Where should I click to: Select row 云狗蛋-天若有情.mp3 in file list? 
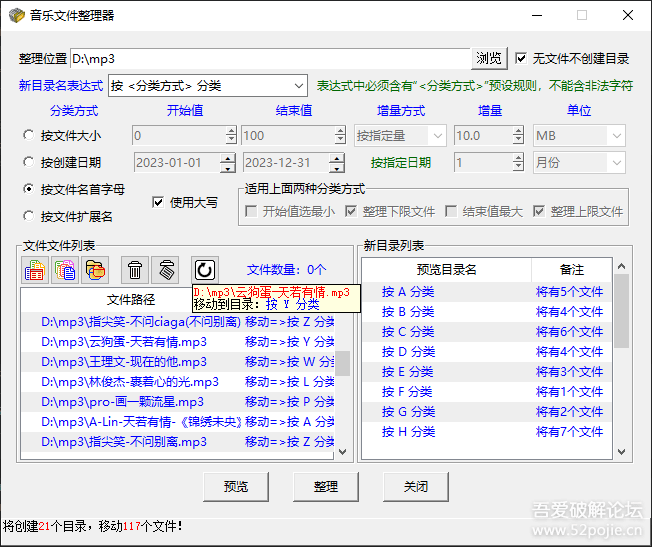(178, 342)
